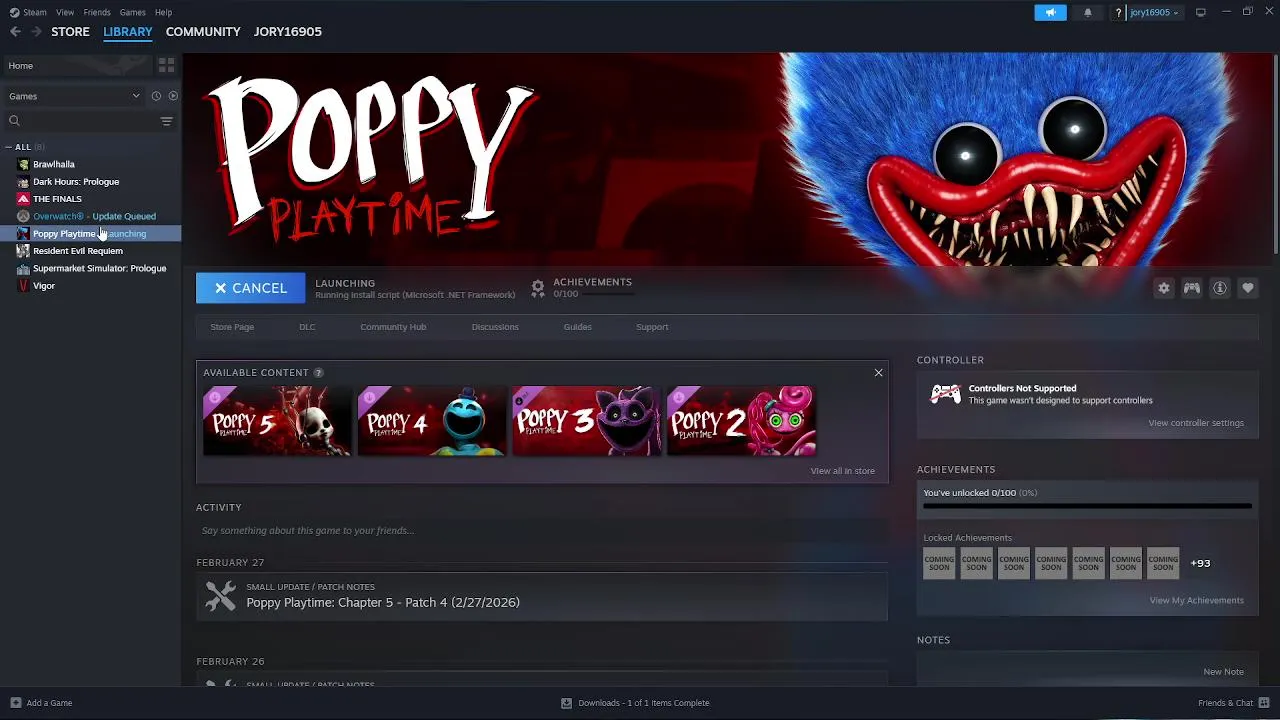Click View all in store
The width and height of the screenshot is (1280, 720).
pyautogui.click(x=842, y=471)
